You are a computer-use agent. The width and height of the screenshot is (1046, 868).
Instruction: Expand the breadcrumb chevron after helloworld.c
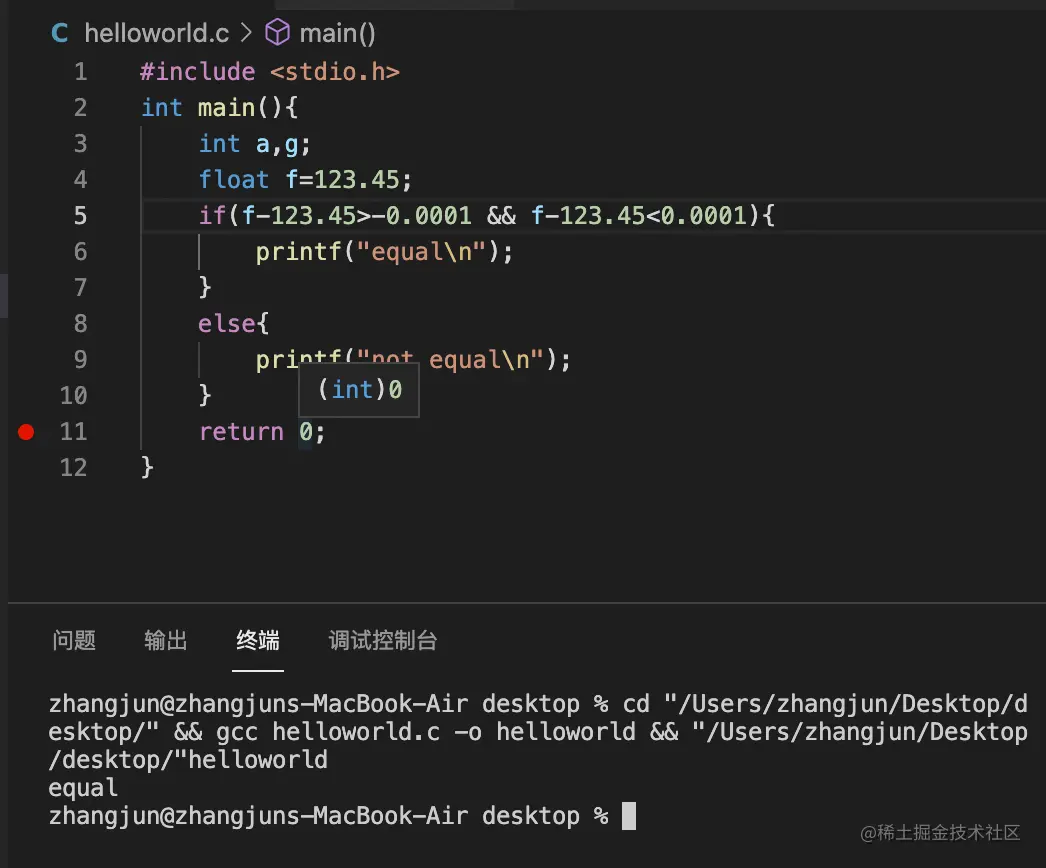[246, 33]
